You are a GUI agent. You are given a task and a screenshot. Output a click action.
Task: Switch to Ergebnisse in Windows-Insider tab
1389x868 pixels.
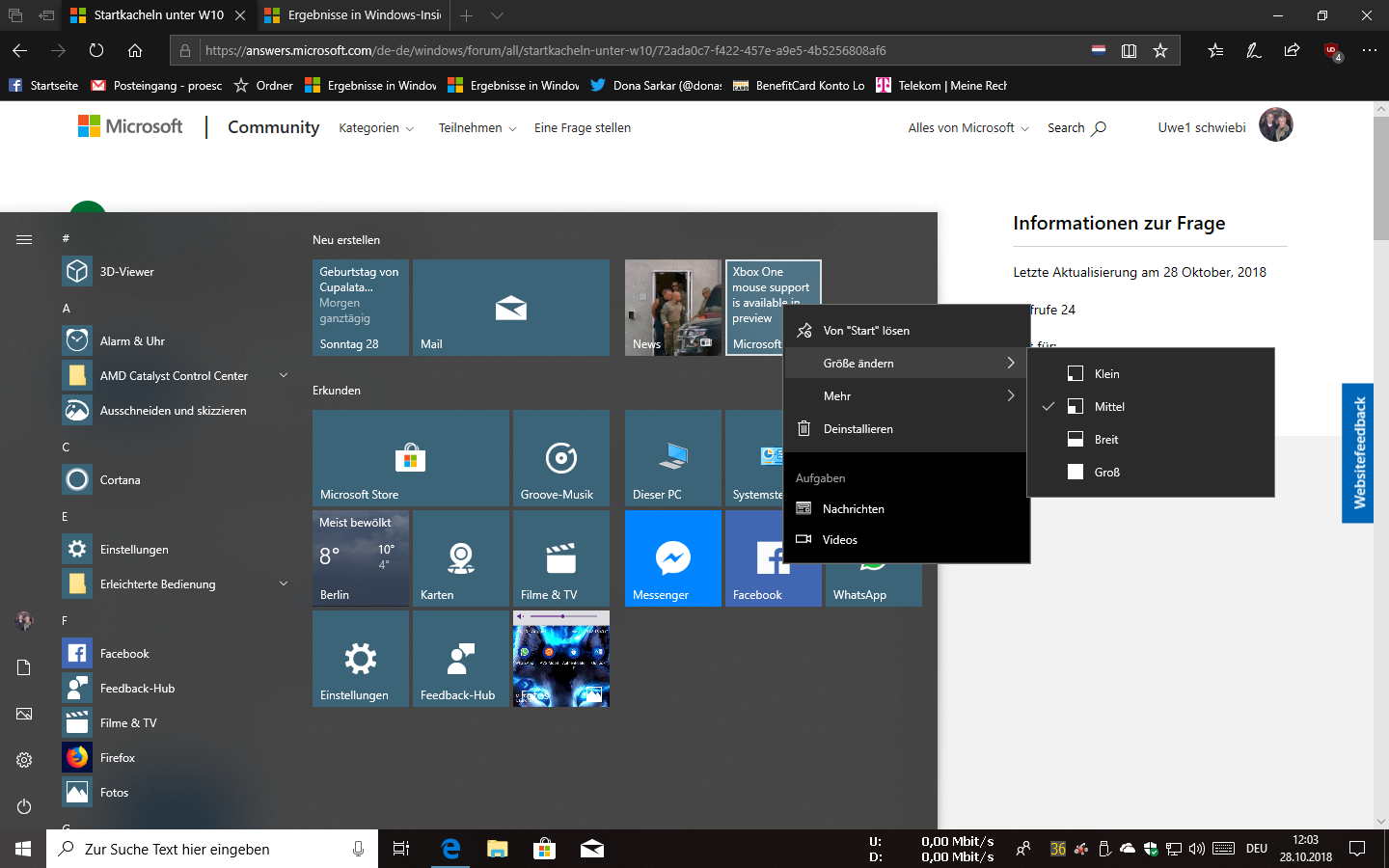click(353, 15)
